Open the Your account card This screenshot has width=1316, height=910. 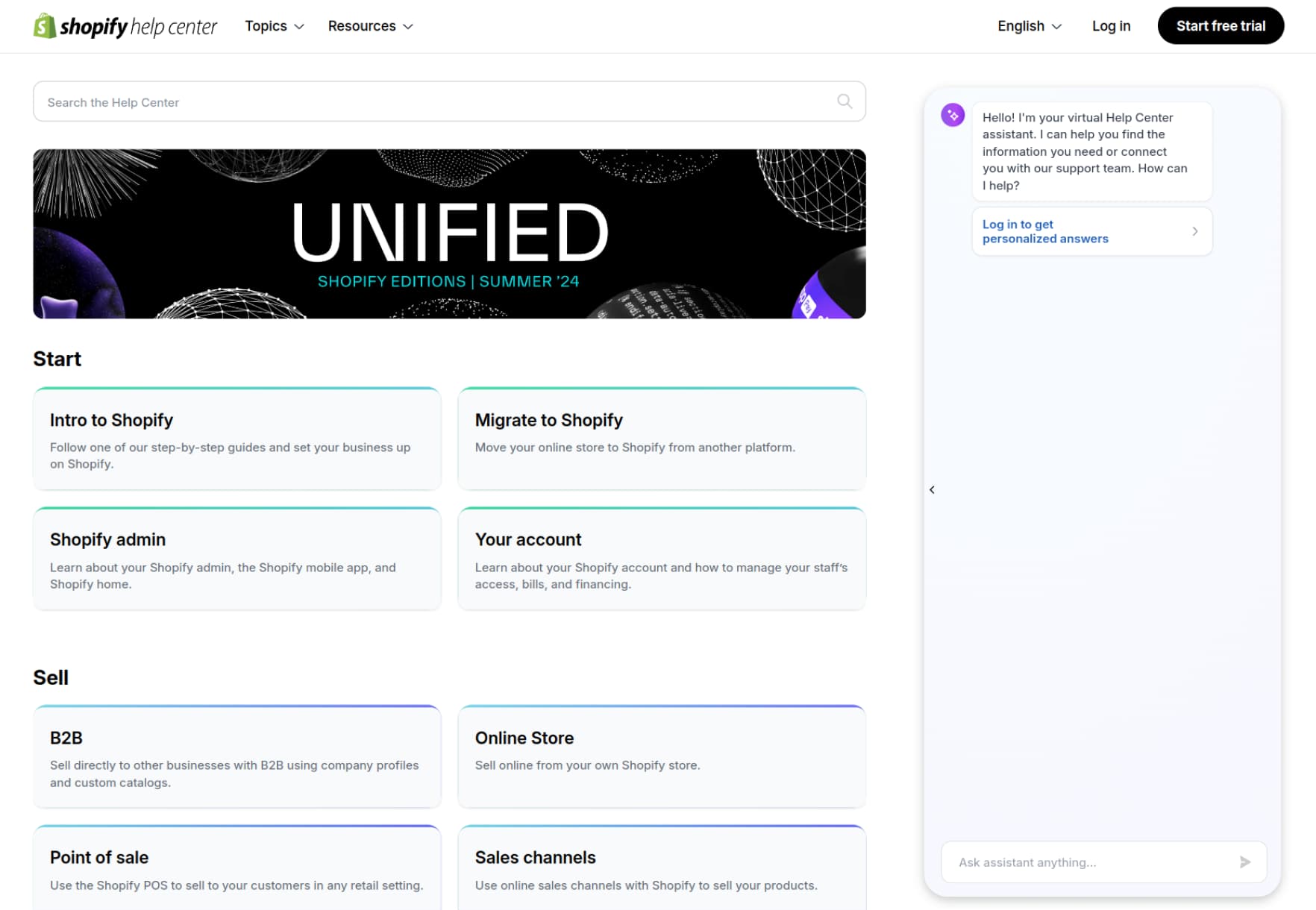pos(662,559)
